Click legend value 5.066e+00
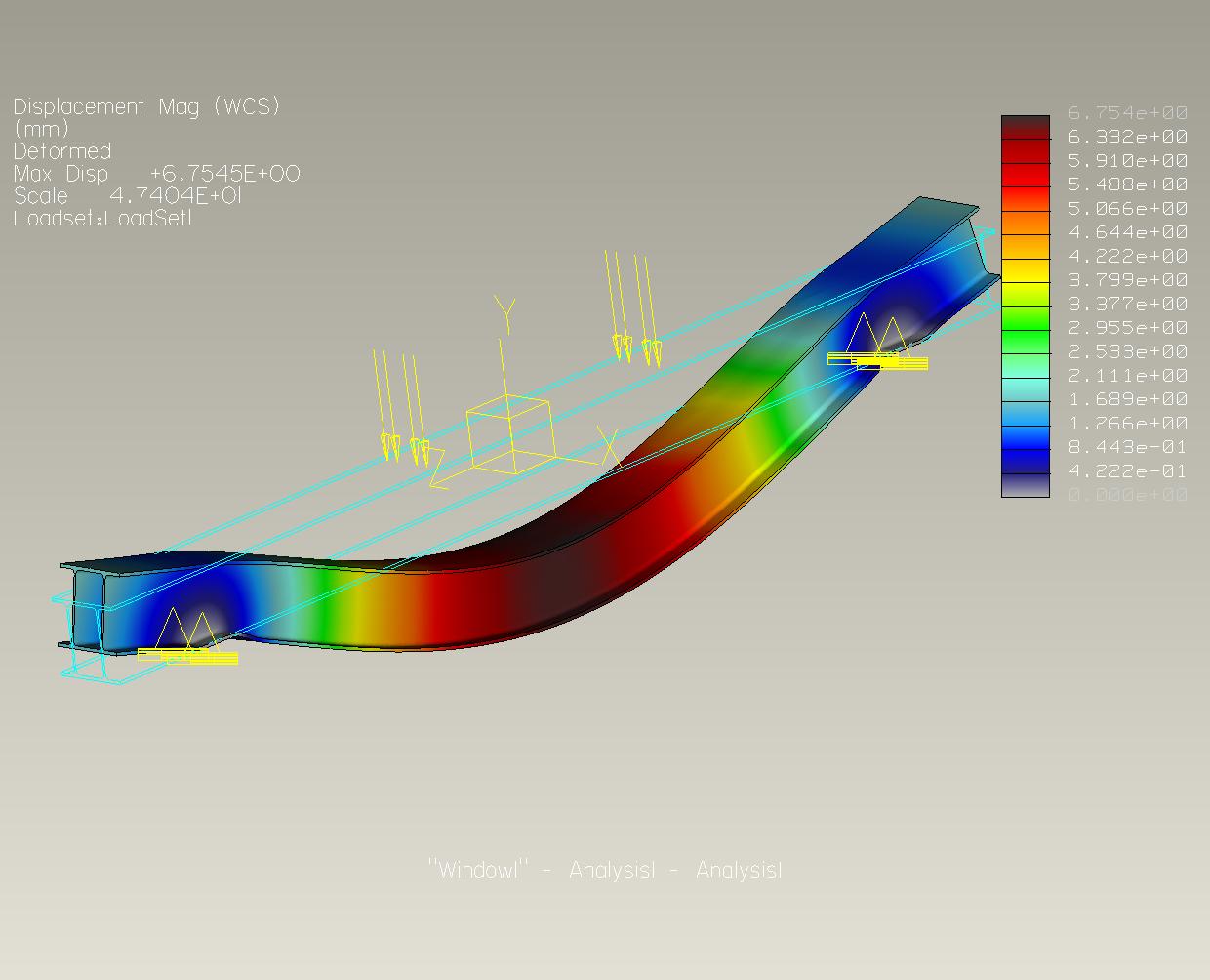The width and height of the screenshot is (1210, 980). 1128,208
